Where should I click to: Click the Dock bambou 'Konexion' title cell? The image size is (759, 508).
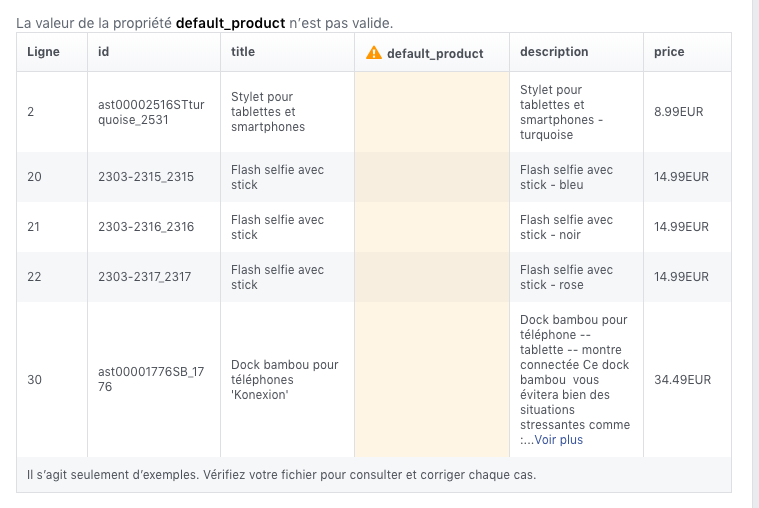click(288, 379)
